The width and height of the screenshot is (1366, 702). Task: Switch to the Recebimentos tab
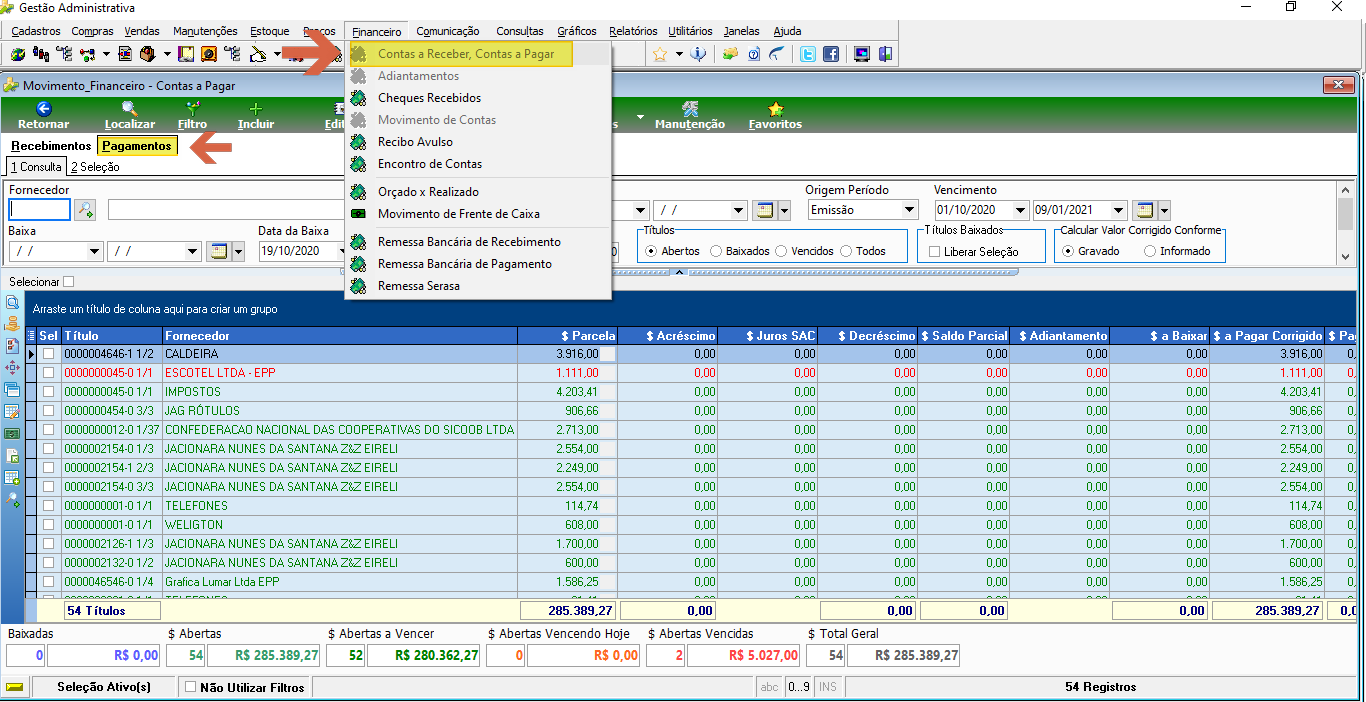click(51, 146)
